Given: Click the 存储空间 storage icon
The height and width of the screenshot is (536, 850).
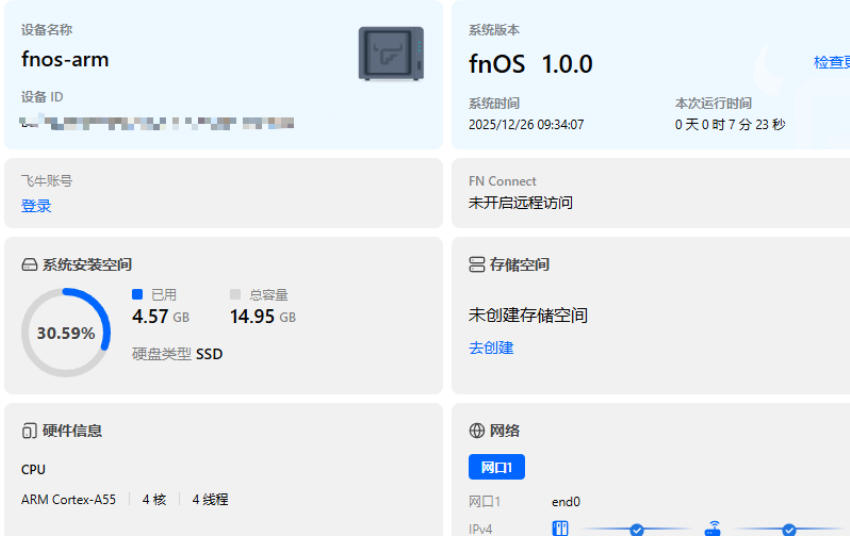Looking at the screenshot, I should (x=477, y=265).
